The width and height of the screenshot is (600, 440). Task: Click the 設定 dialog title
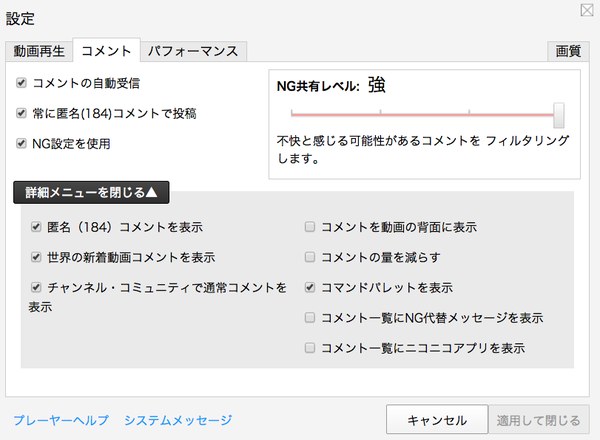pos(20,18)
